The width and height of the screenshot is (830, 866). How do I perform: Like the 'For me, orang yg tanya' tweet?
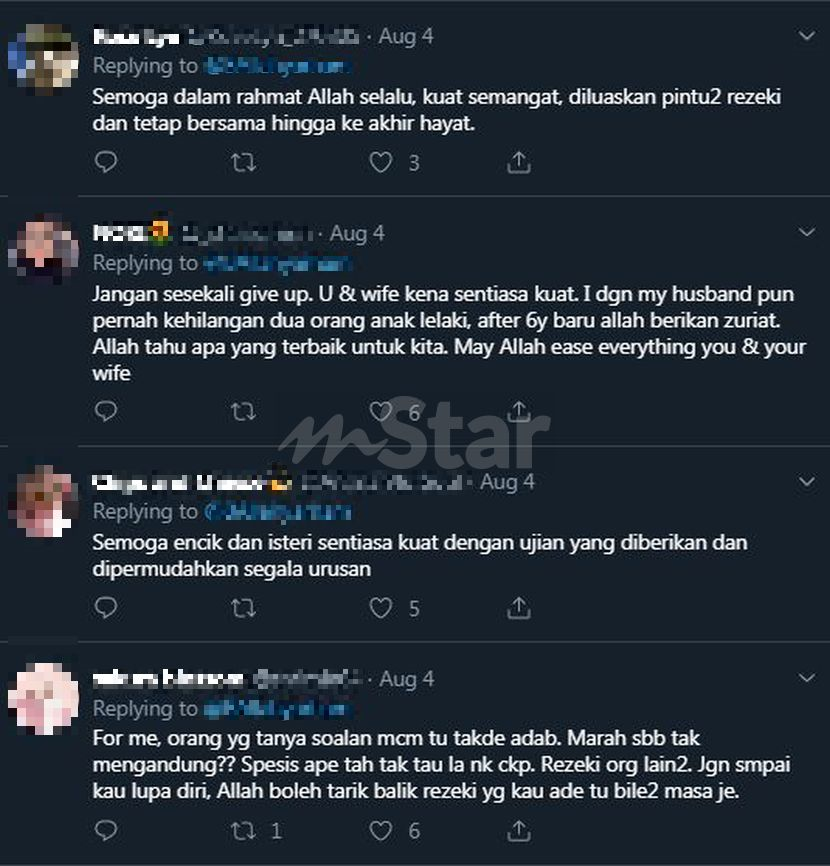pyautogui.click(x=380, y=831)
